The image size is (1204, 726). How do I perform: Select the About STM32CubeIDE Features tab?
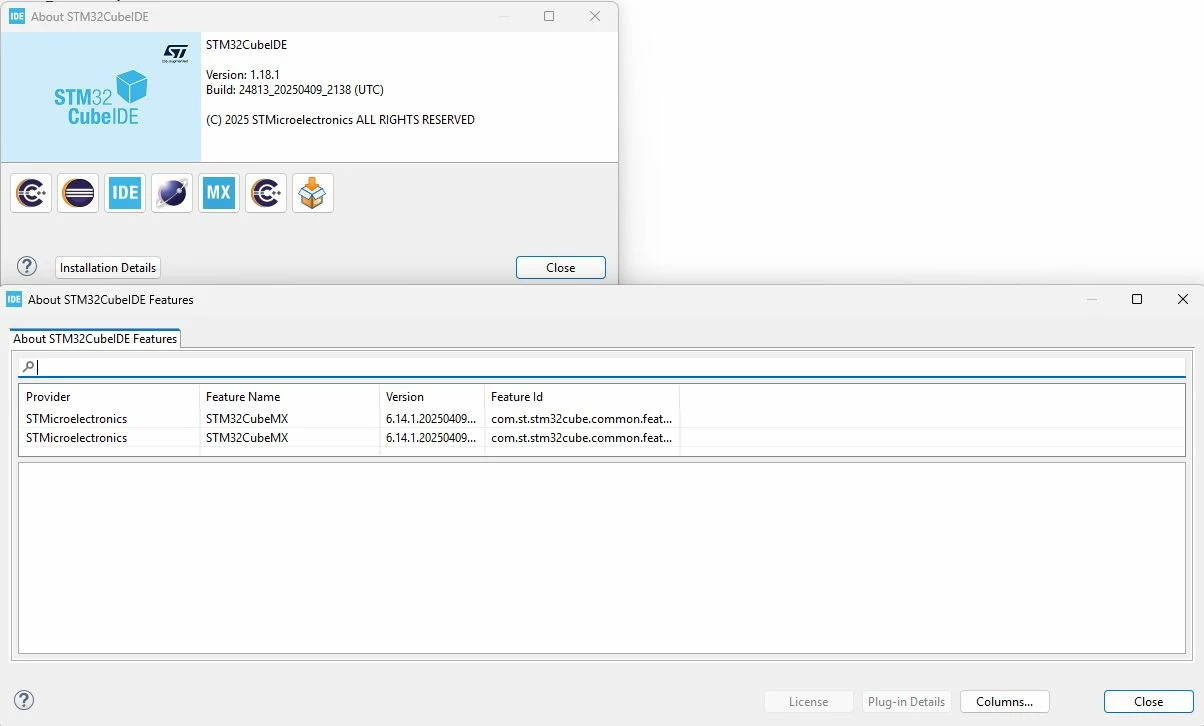[95, 339]
